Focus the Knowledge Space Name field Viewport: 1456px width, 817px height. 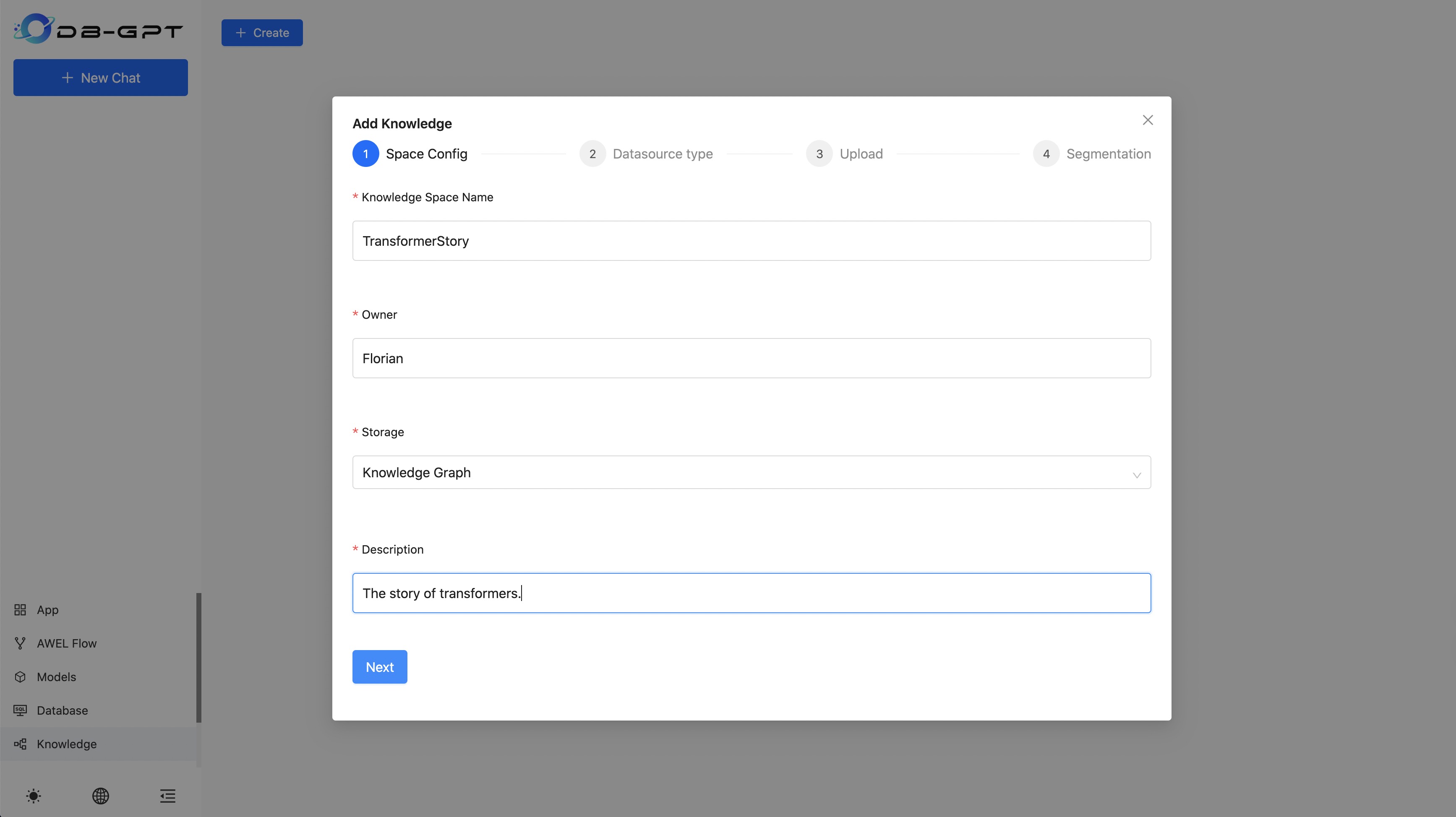(751, 241)
